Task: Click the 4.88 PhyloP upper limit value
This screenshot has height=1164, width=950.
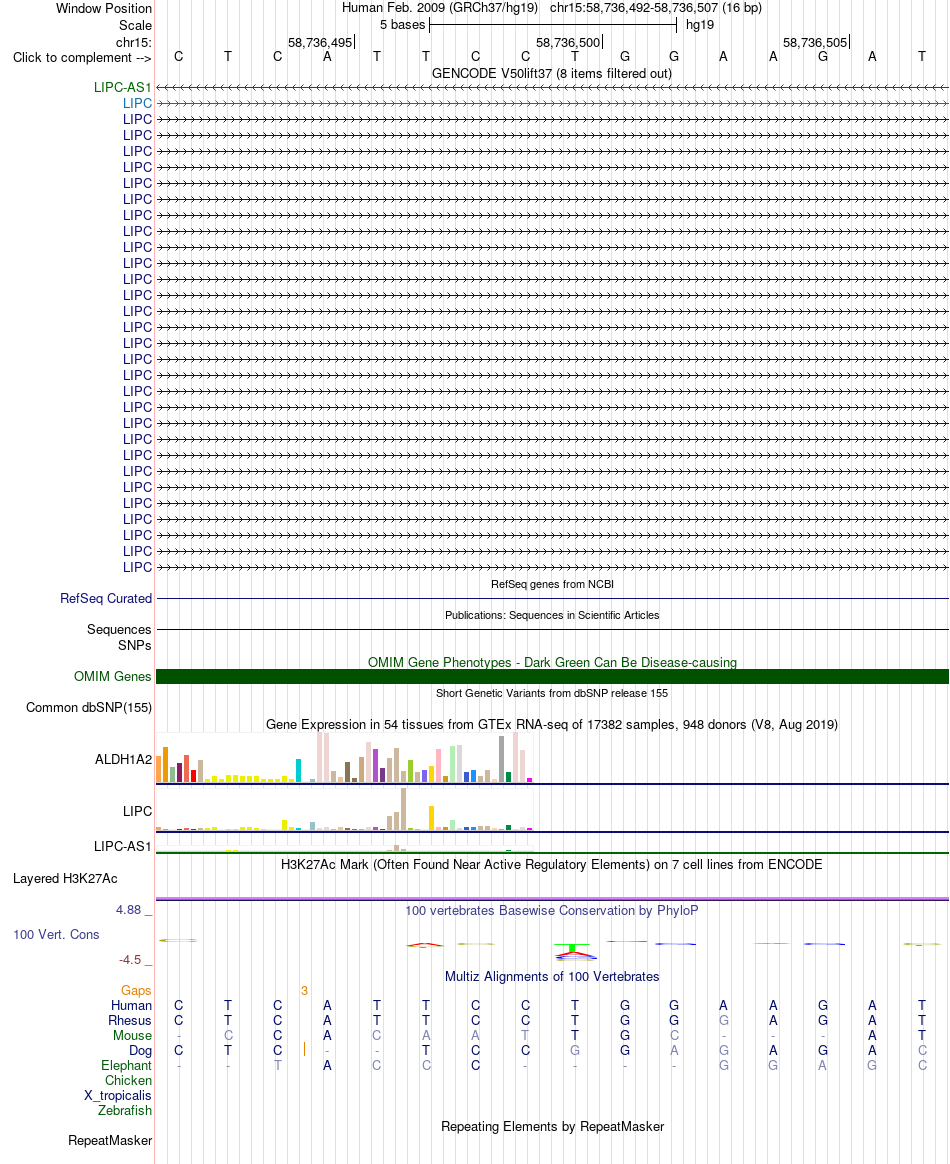Action: click(x=128, y=910)
